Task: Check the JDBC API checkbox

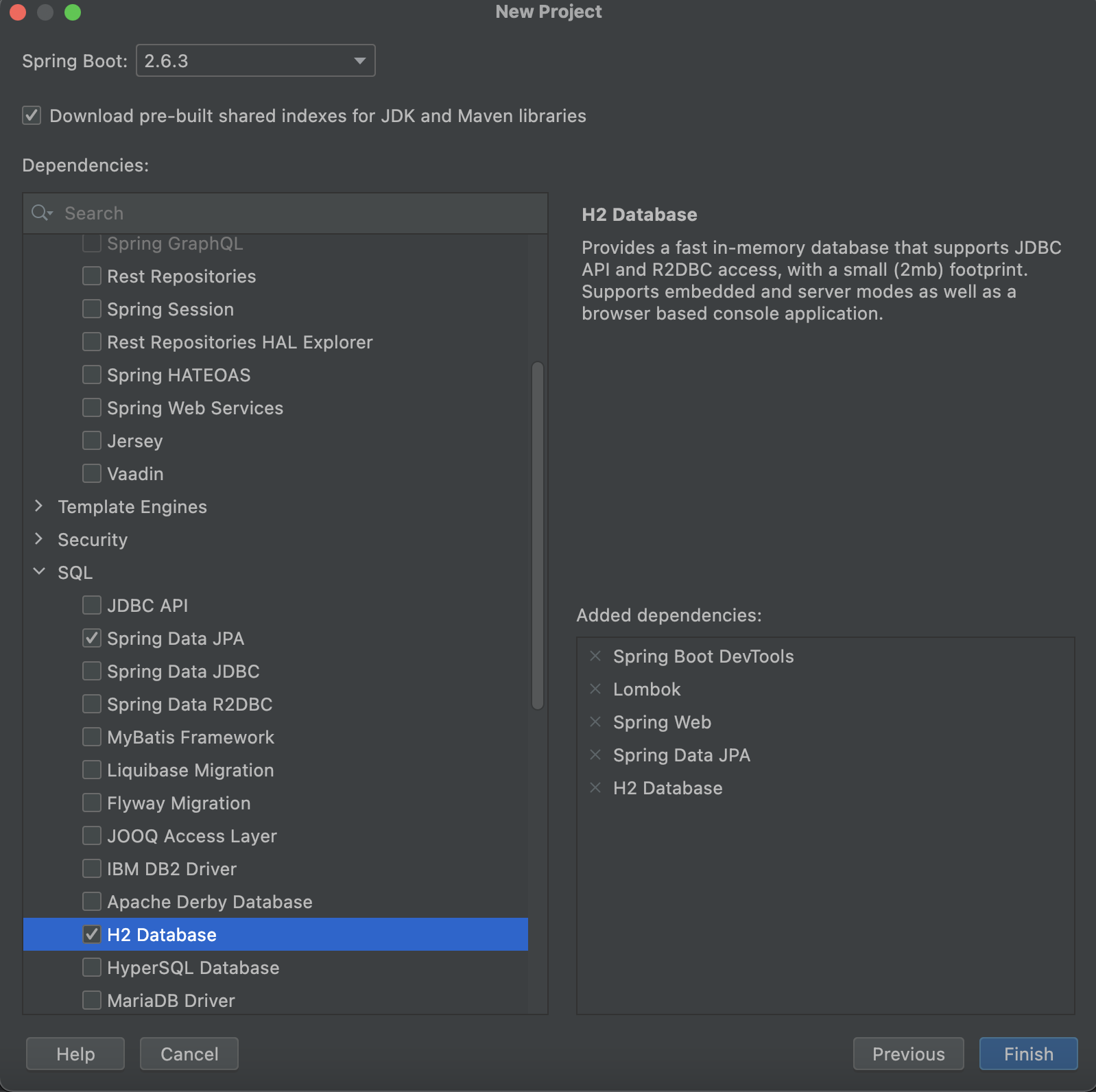Action: 92,605
